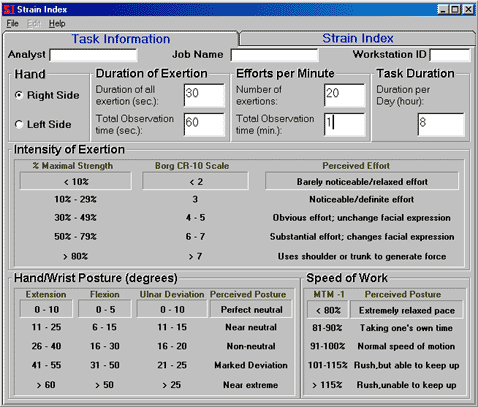Viewport: 478px width, 407px height.
Task: Select the < 10% Maximal Strength option
Action: 76,181
